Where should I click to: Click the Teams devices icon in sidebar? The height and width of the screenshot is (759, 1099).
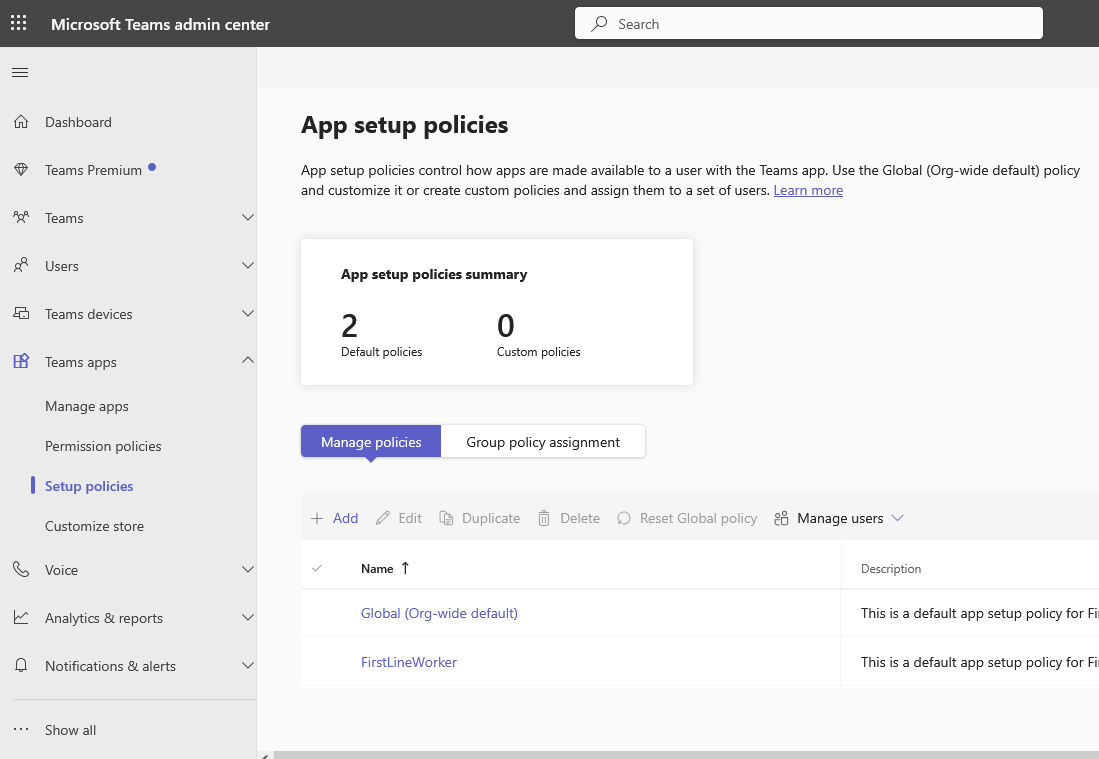[x=21, y=314]
